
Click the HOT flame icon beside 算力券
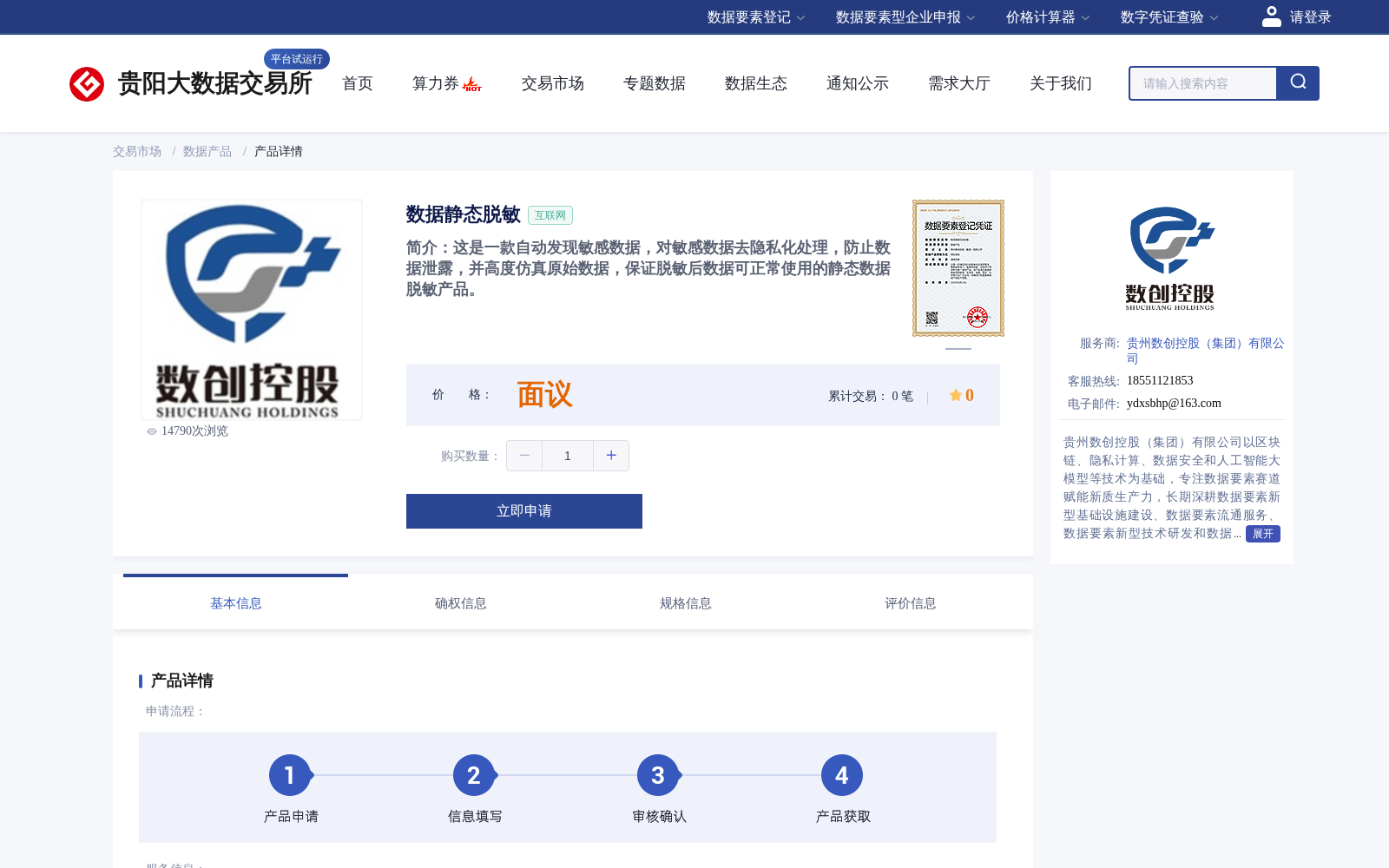click(x=472, y=84)
